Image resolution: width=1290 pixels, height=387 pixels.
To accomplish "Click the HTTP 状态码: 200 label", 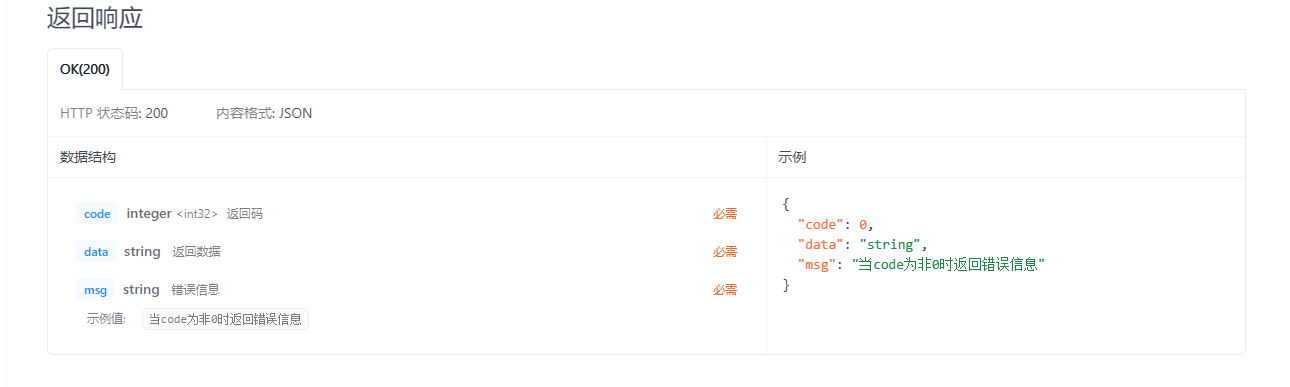I will (114, 113).
